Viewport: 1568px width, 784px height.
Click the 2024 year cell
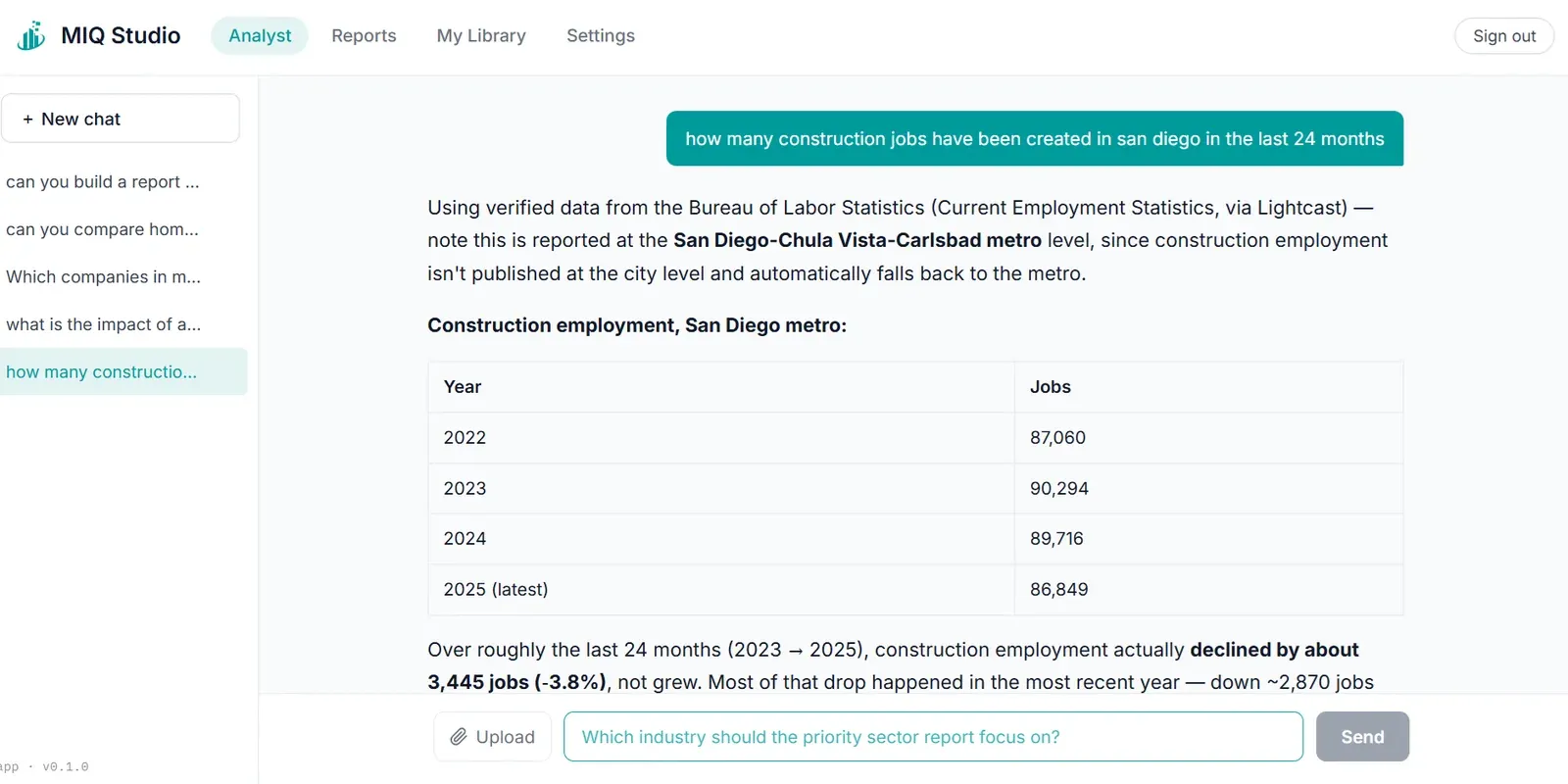(721, 539)
